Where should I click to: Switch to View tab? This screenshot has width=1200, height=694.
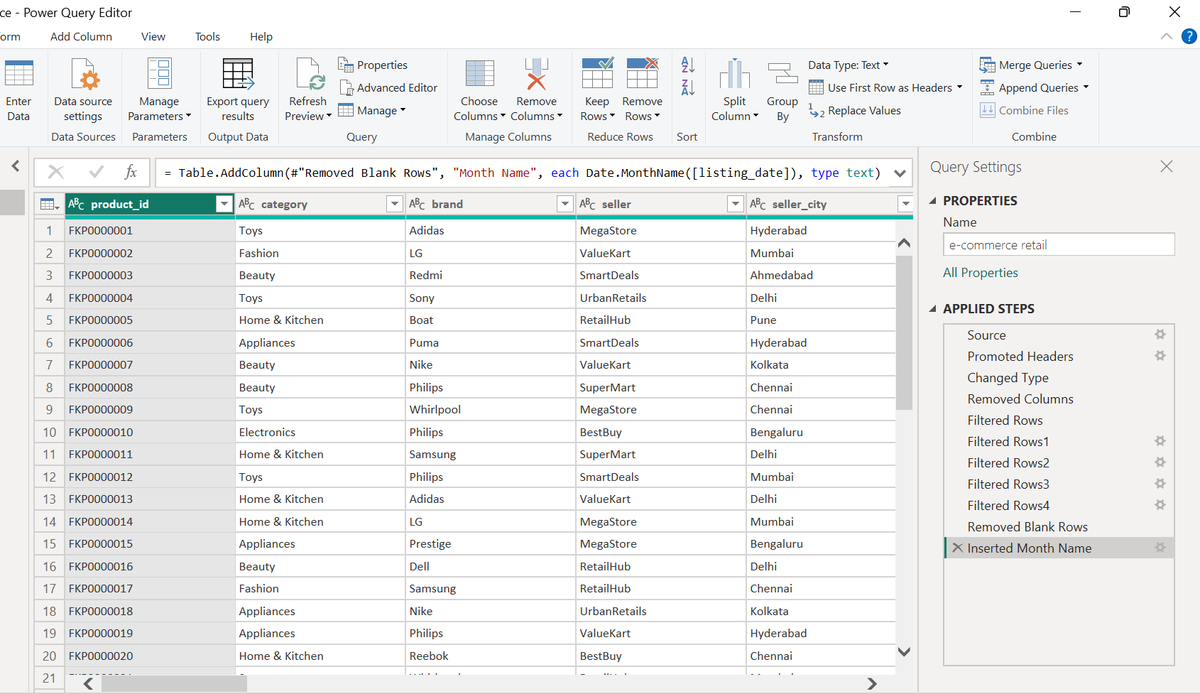153,37
